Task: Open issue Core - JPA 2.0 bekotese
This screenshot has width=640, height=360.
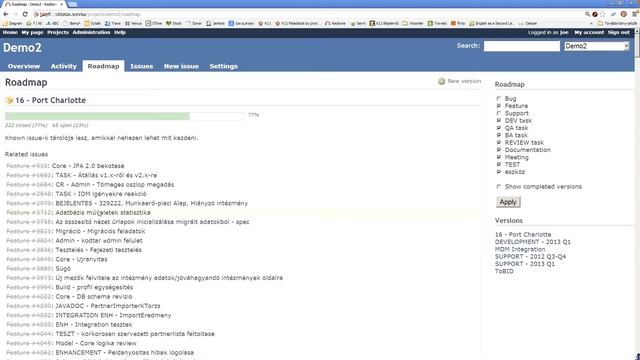Action: (88, 166)
